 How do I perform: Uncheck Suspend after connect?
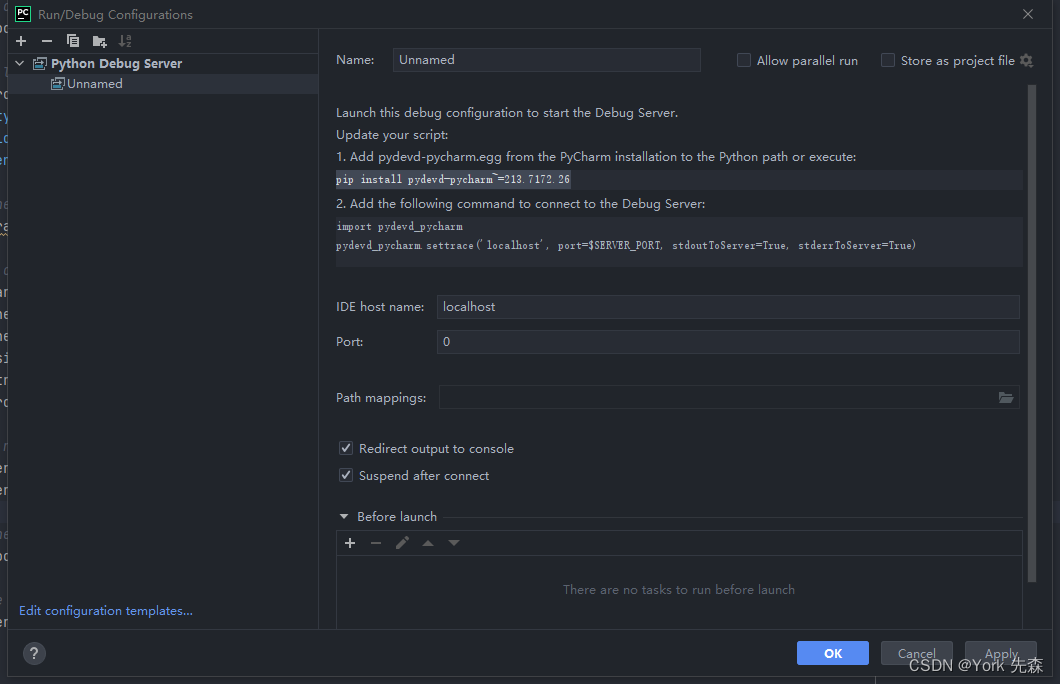tap(346, 476)
